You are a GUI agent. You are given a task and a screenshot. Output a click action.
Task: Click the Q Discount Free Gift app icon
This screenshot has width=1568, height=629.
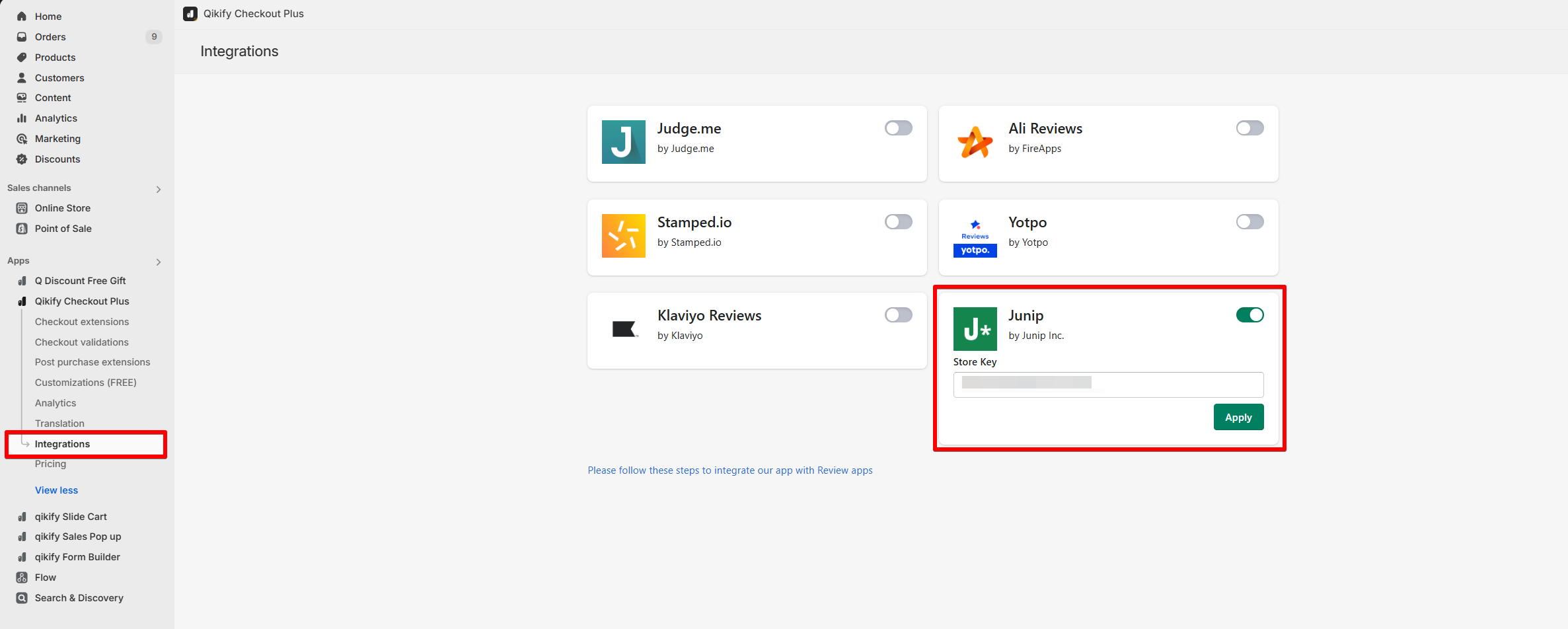(x=22, y=281)
